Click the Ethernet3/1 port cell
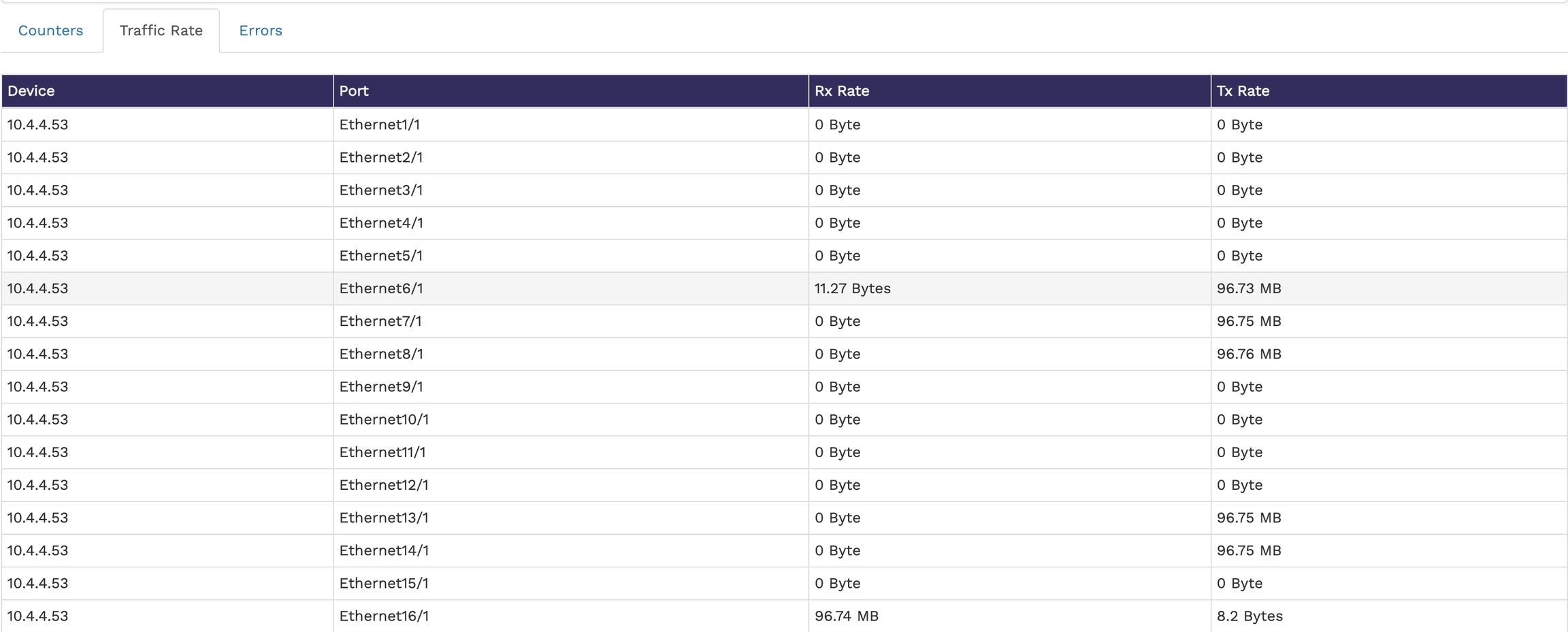 coord(381,190)
